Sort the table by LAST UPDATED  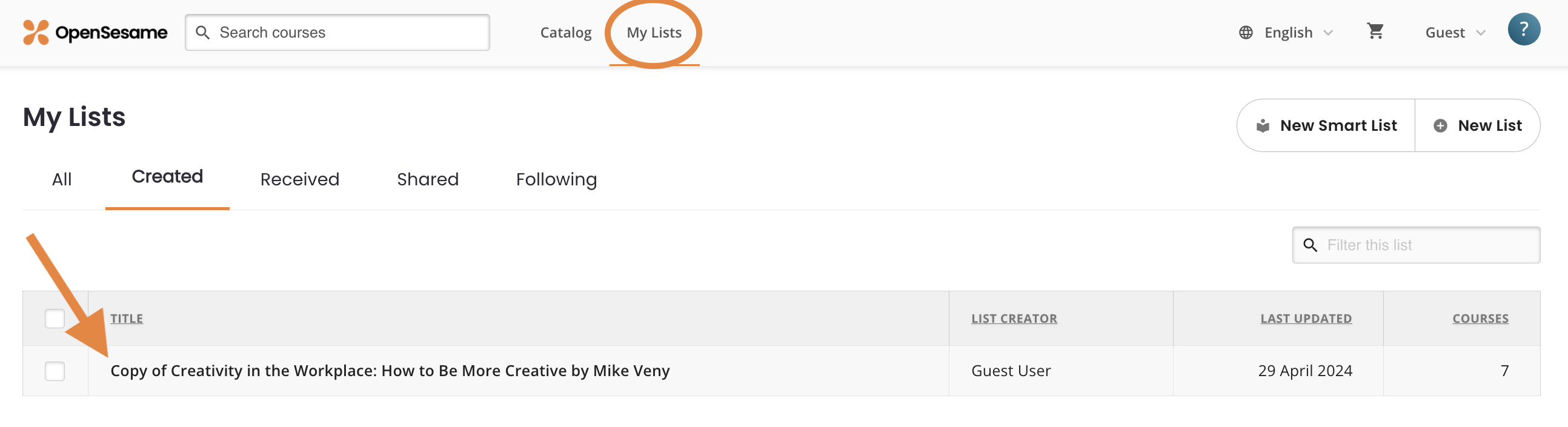1306,318
